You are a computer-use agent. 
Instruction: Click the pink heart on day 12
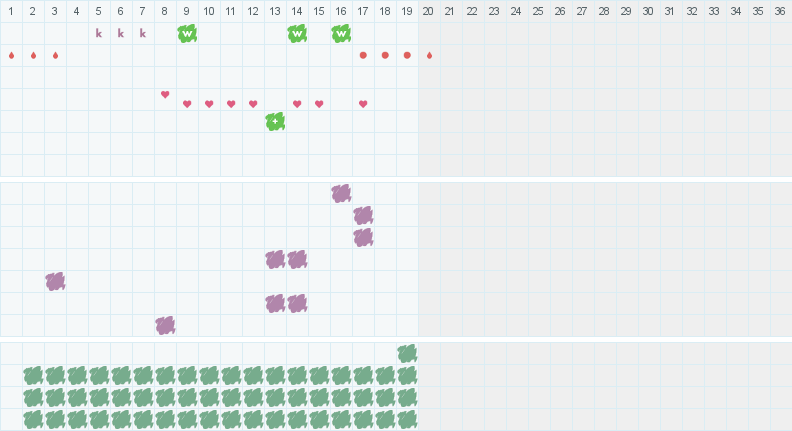point(253,104)
